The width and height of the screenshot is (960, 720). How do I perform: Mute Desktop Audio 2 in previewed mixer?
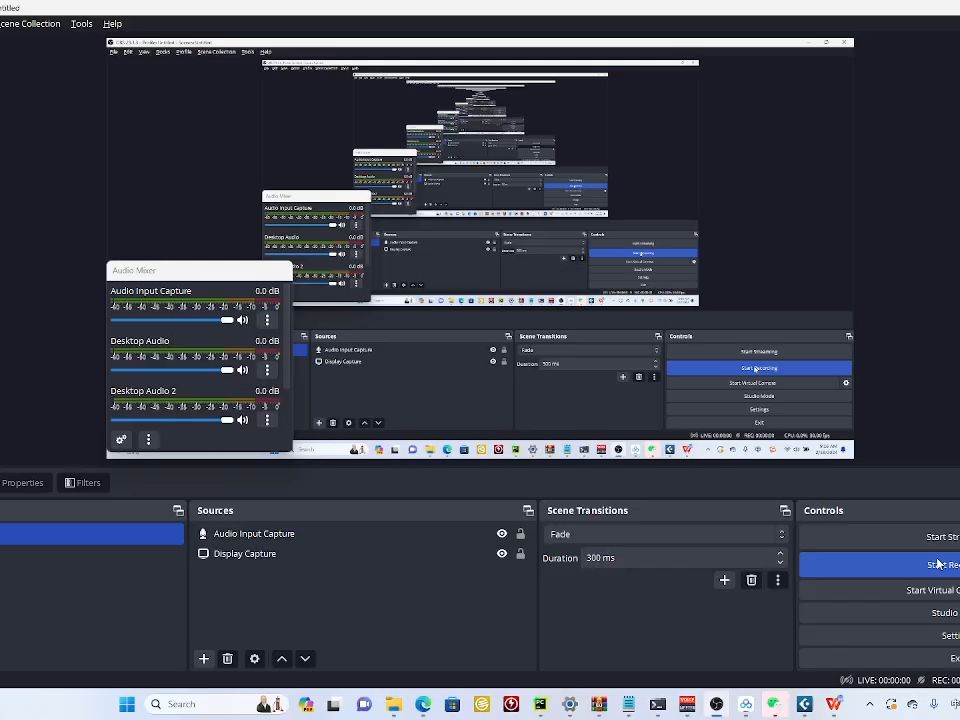pyautogui.click(x=243, y=420)
